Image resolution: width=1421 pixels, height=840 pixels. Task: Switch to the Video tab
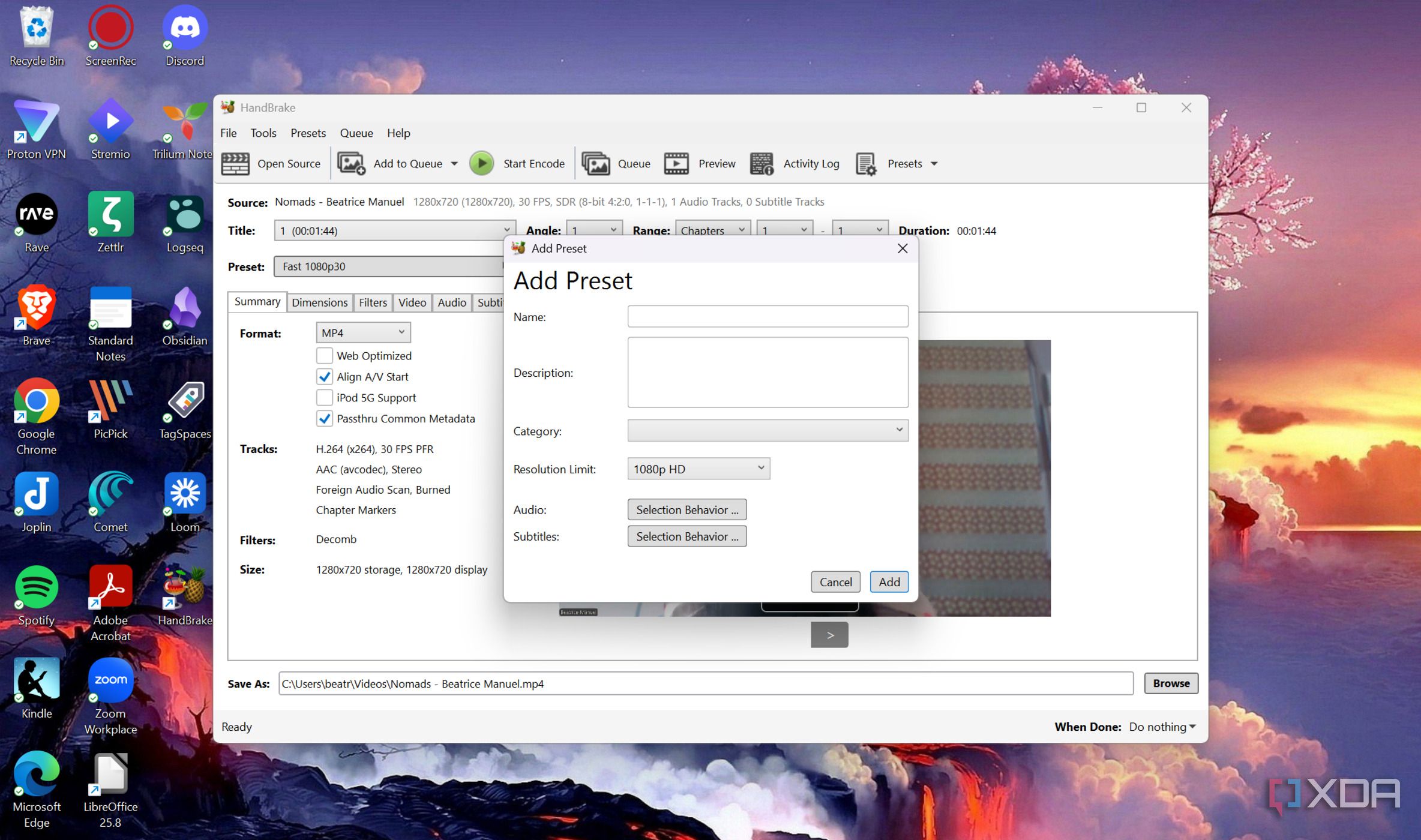tap(412, 302)
